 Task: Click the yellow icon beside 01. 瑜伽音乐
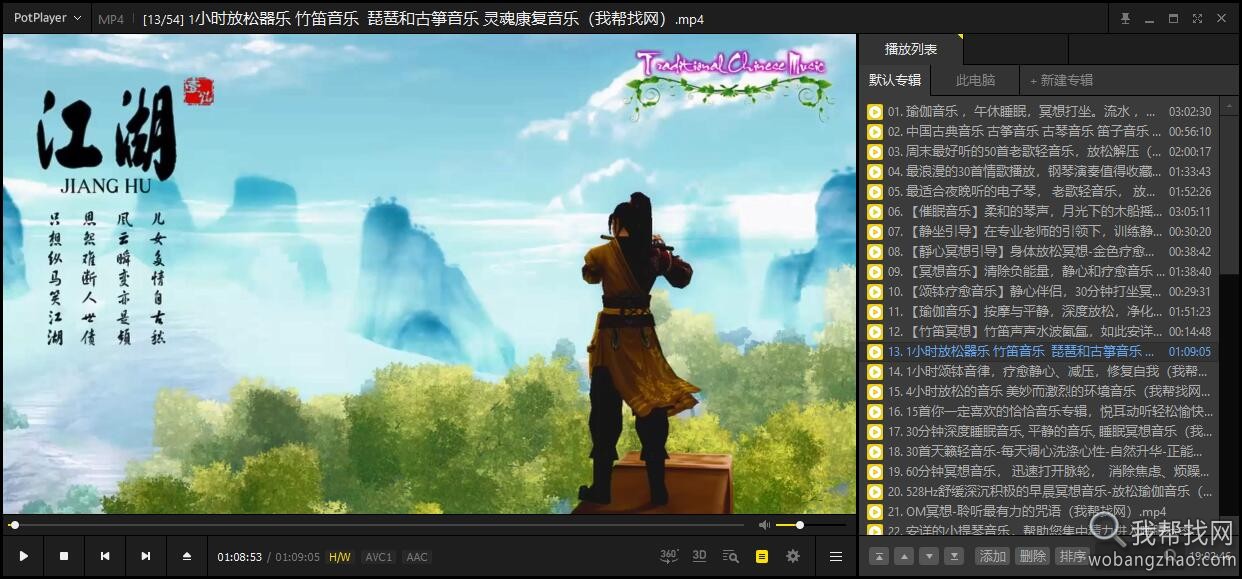pos(874,111)
